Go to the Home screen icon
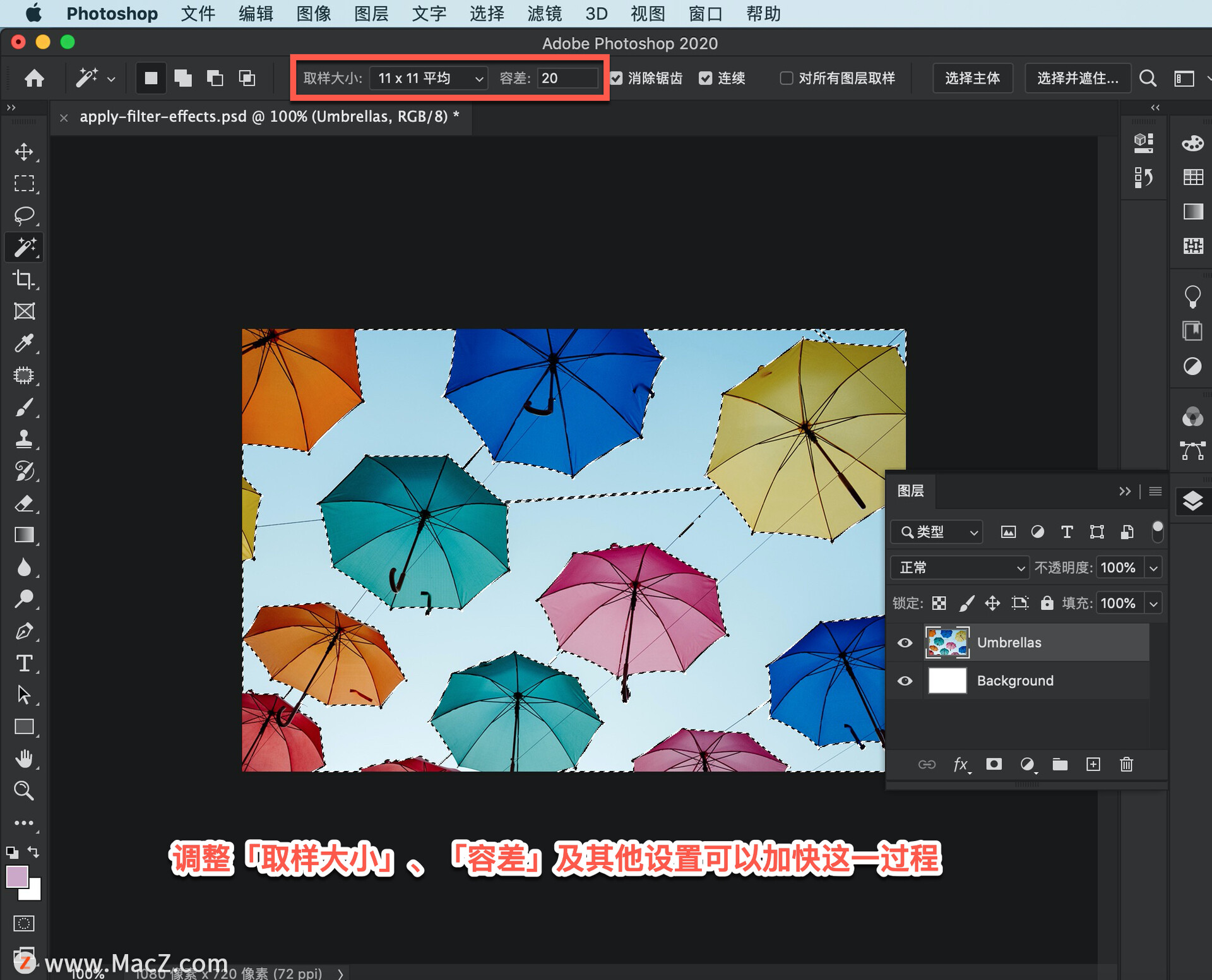 (x=34, y=78)
